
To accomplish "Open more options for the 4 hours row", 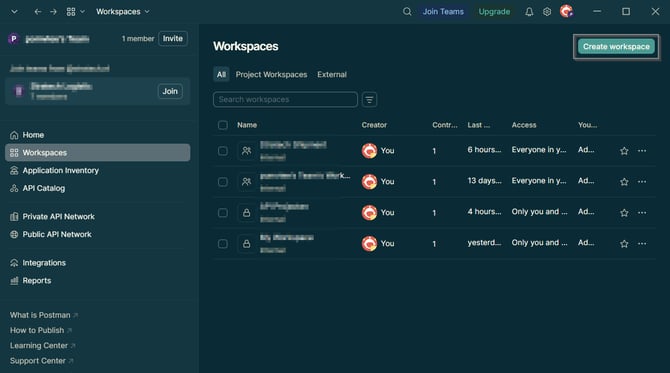I will coord(642,212).
